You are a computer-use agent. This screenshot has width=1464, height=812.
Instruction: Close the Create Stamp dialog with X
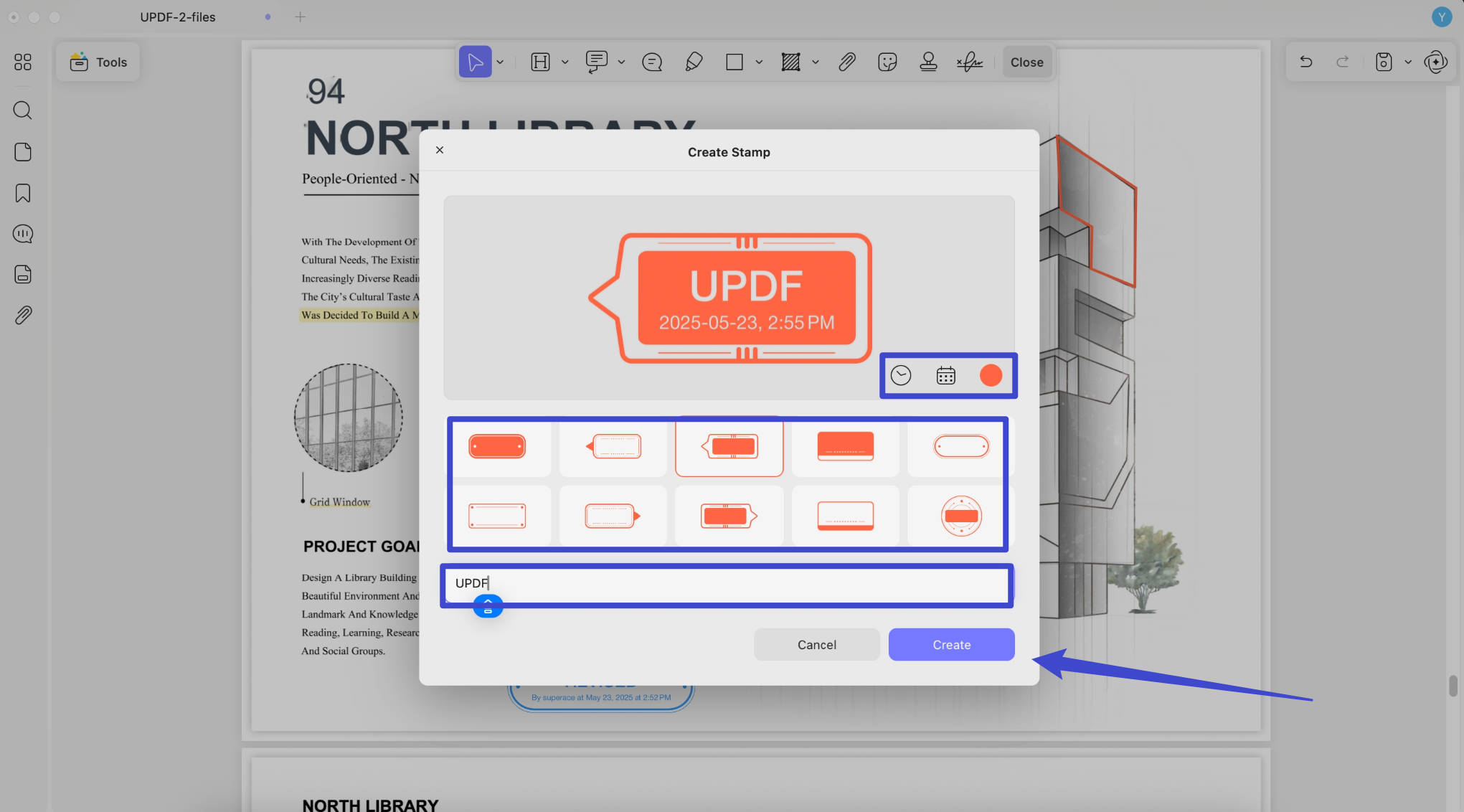[x=440, y=150]
